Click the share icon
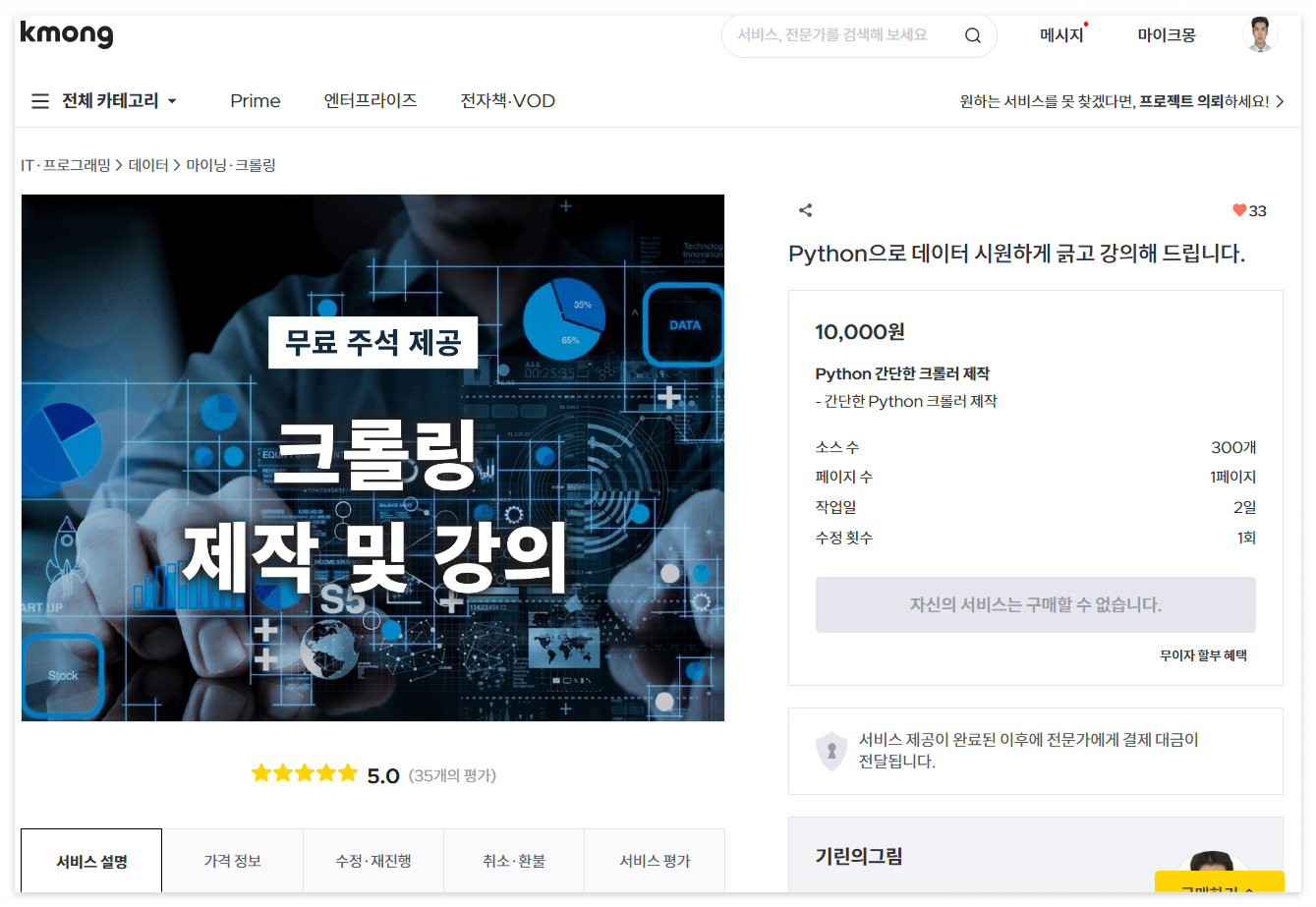The height and width of the screenshot is (907, 1316). click(x=805, y=210)
